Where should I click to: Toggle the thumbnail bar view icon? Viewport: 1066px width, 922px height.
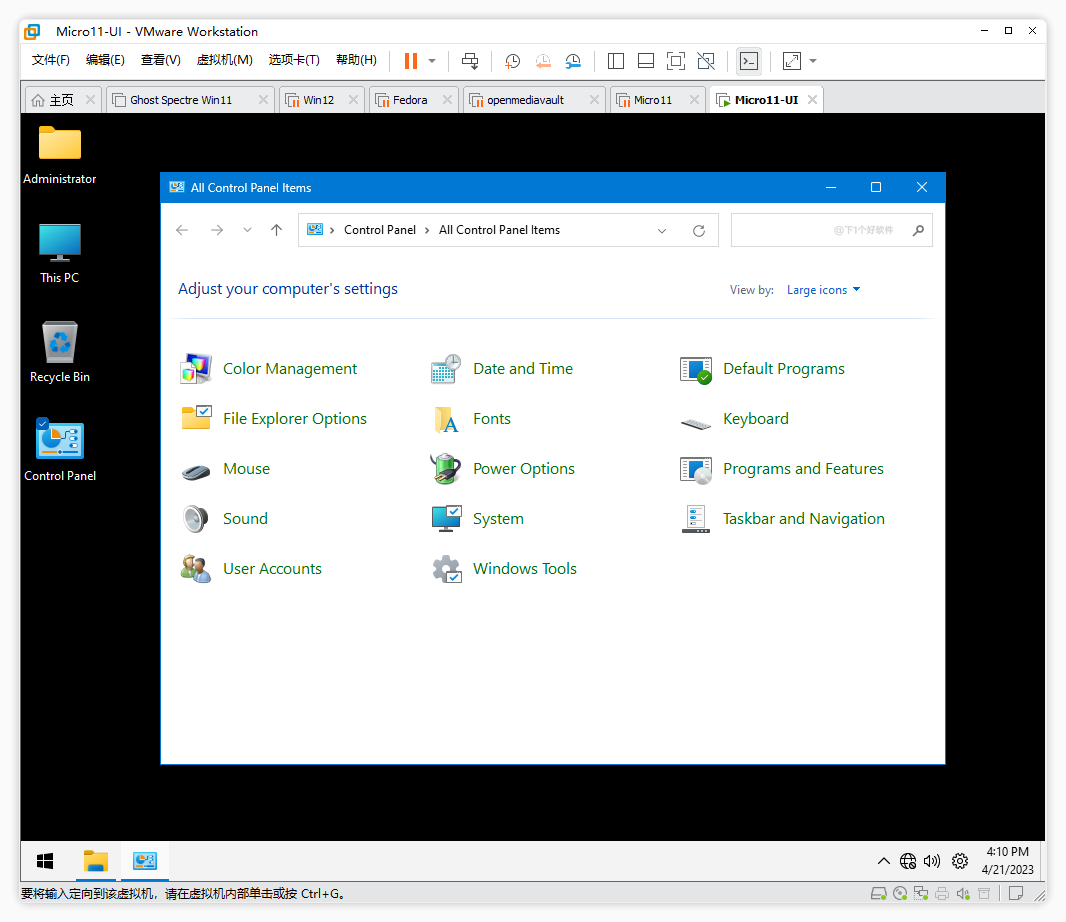click(646, 61)
